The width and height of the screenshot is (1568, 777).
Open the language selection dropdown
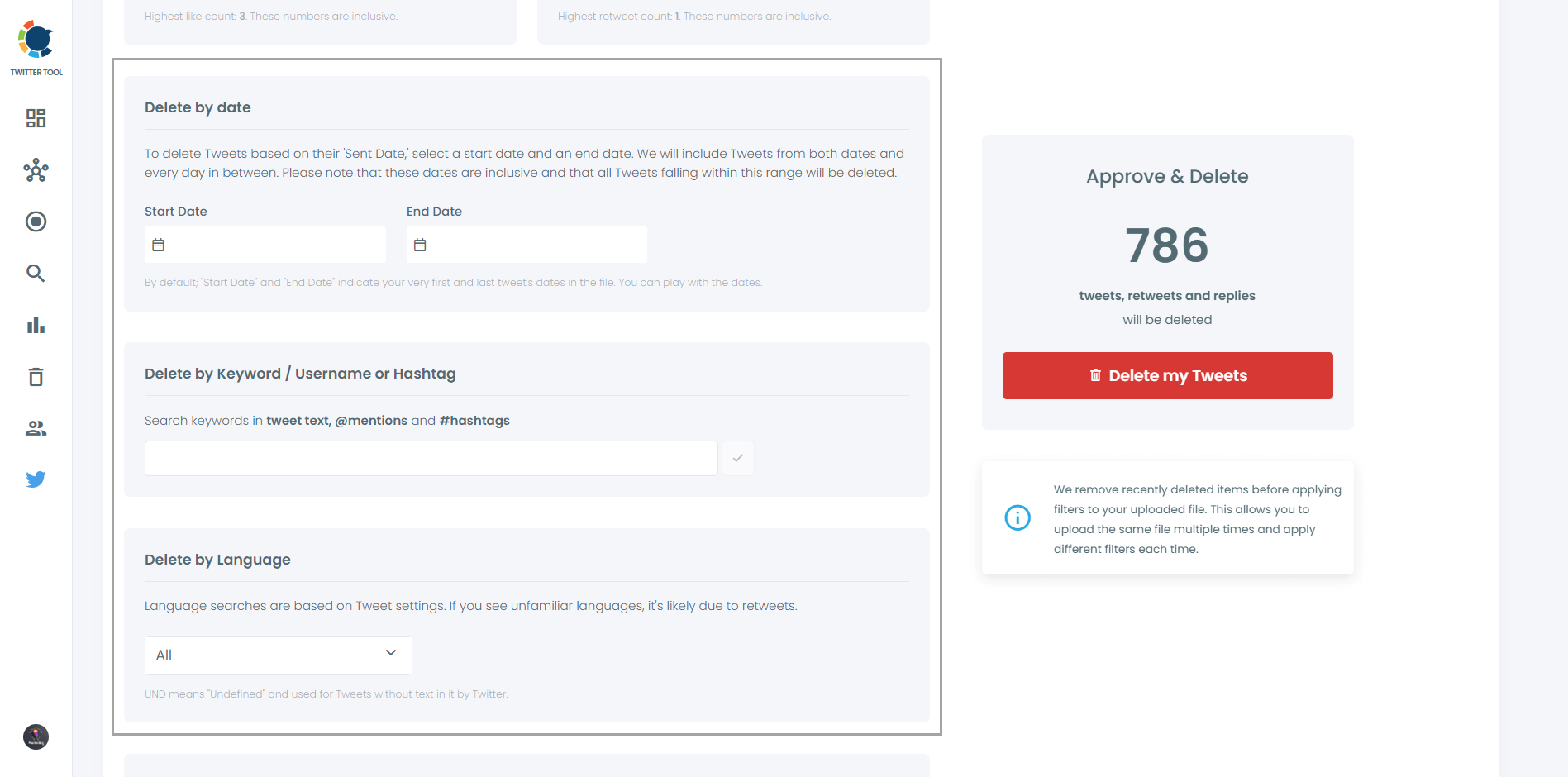tap(277, 655)
